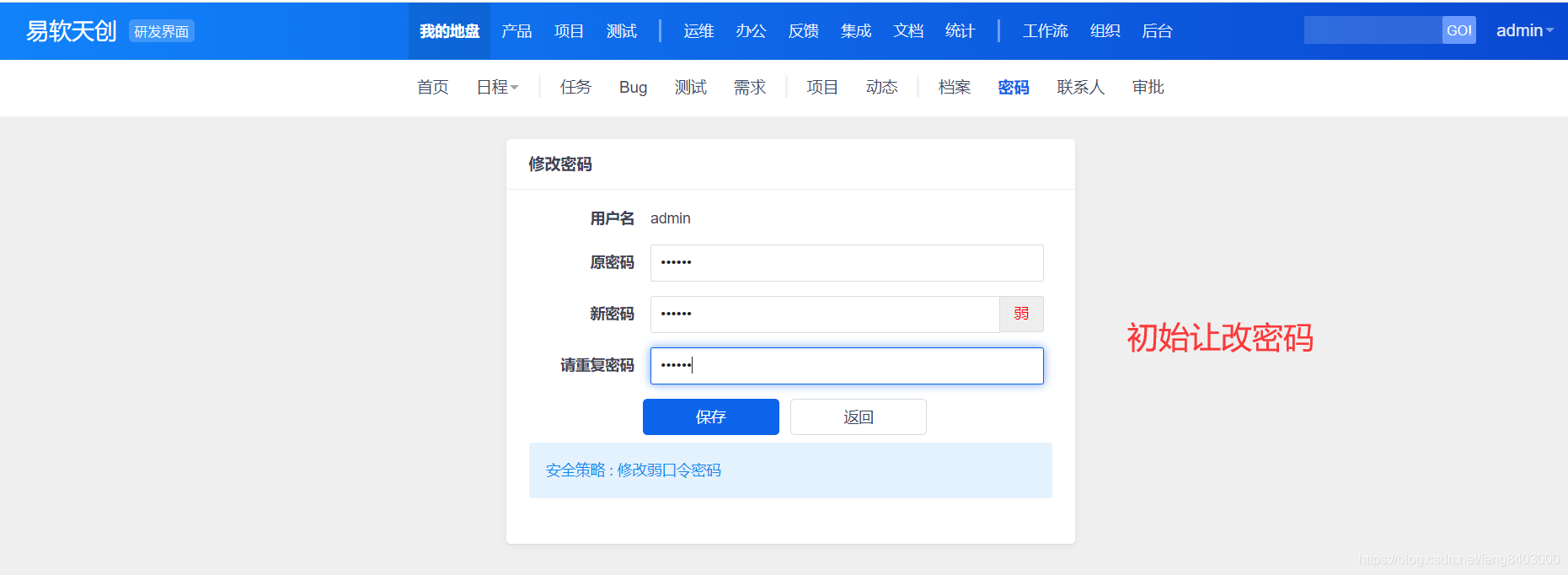Click the 安全策略 修改弱口令密码 notice text
The height and width of the screenshot is (575, 1568).
[634, 470]
